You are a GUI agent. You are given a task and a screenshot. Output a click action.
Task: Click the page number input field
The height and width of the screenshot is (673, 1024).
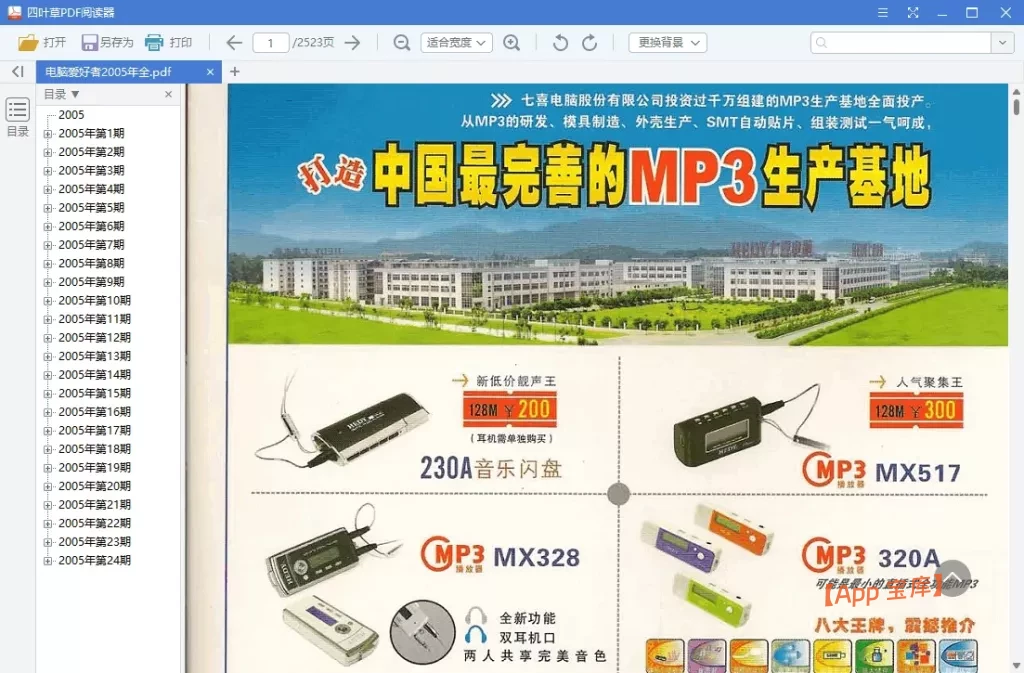coord(273,42)
